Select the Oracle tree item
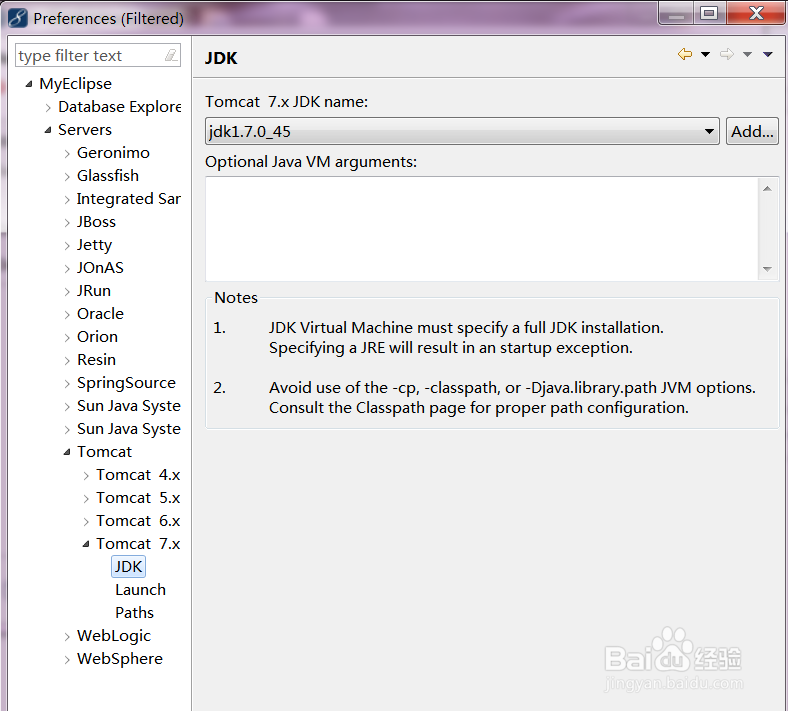The width and height of the screenshot is (788, 711). 100,314
